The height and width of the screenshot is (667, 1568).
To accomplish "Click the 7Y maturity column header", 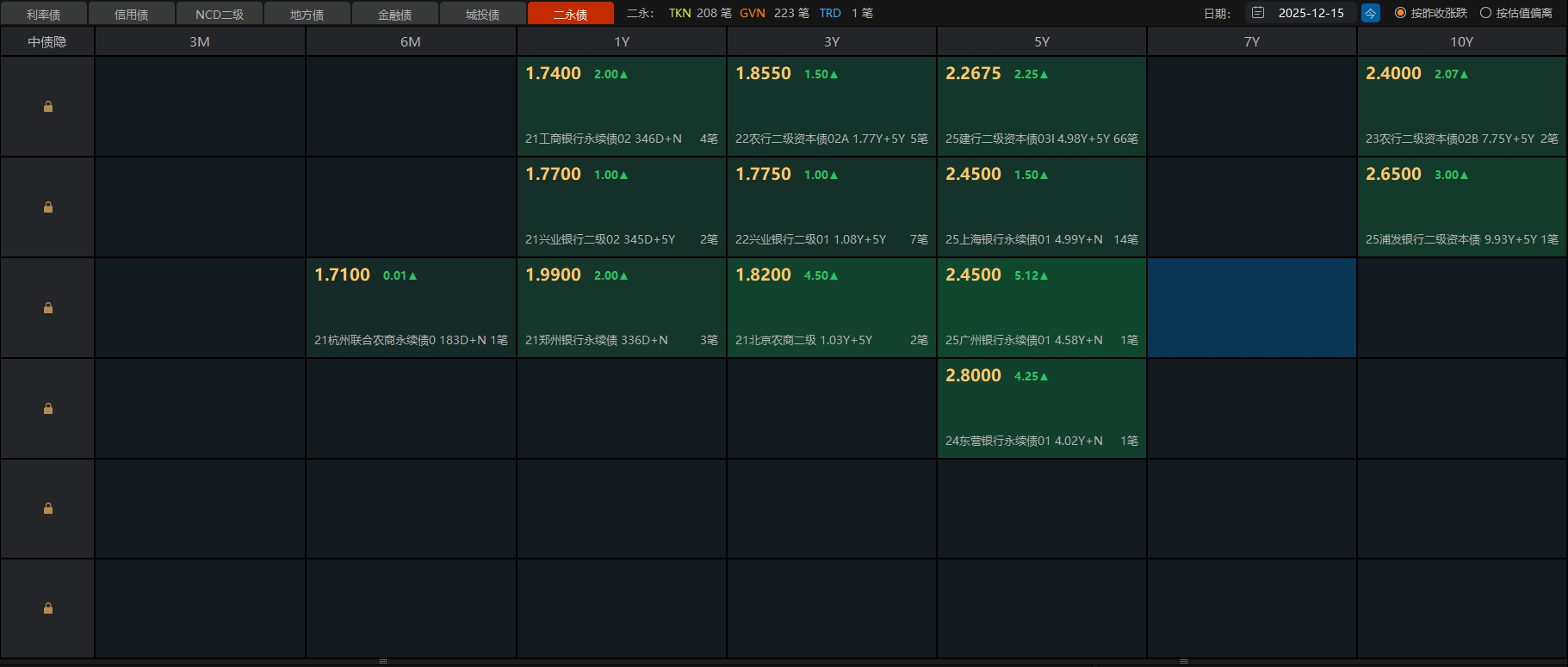I will (x=1252, y=41).
